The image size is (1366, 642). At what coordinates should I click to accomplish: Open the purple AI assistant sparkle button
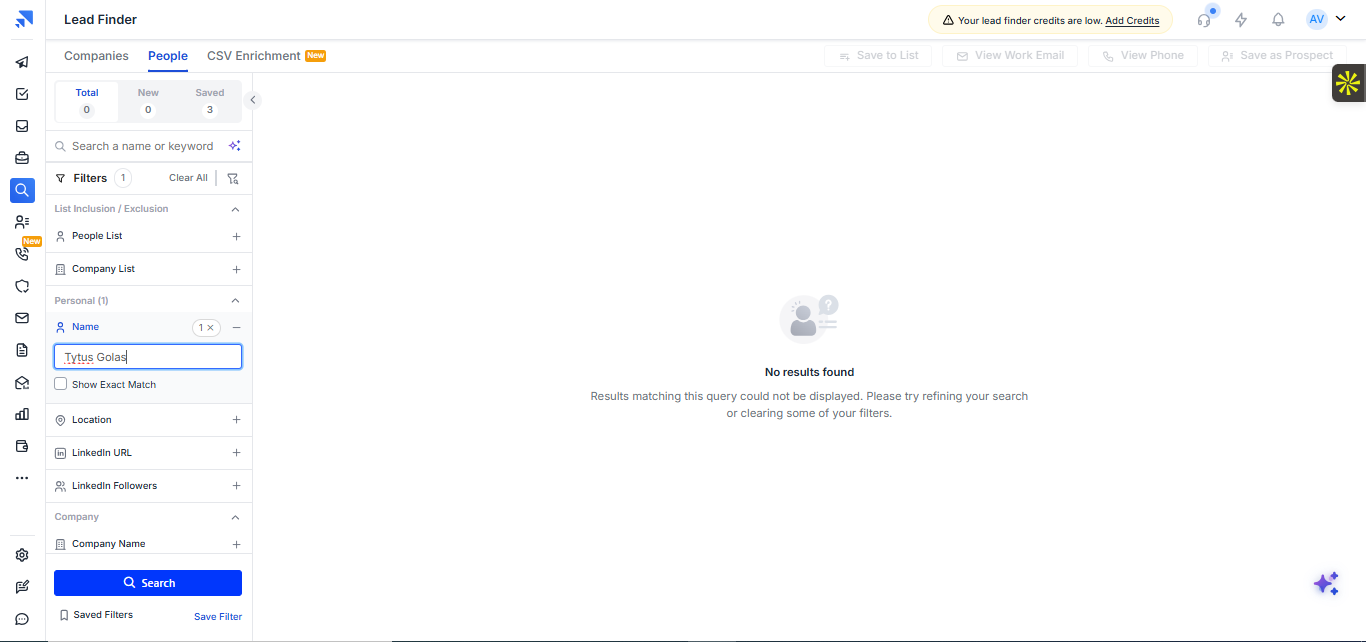click(1326, 583)
